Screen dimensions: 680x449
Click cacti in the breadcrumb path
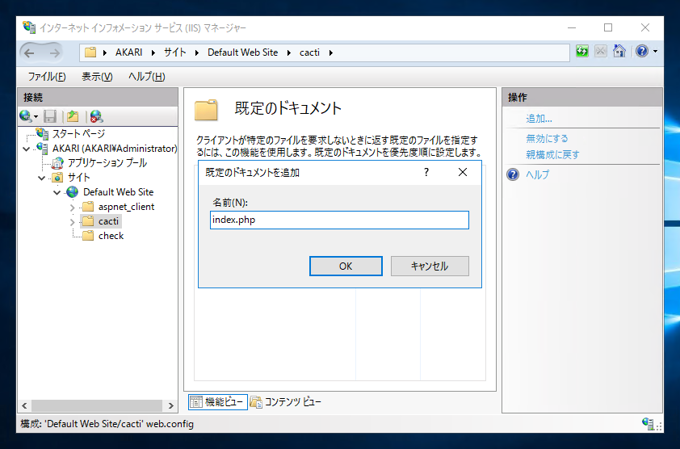(309, 52)
